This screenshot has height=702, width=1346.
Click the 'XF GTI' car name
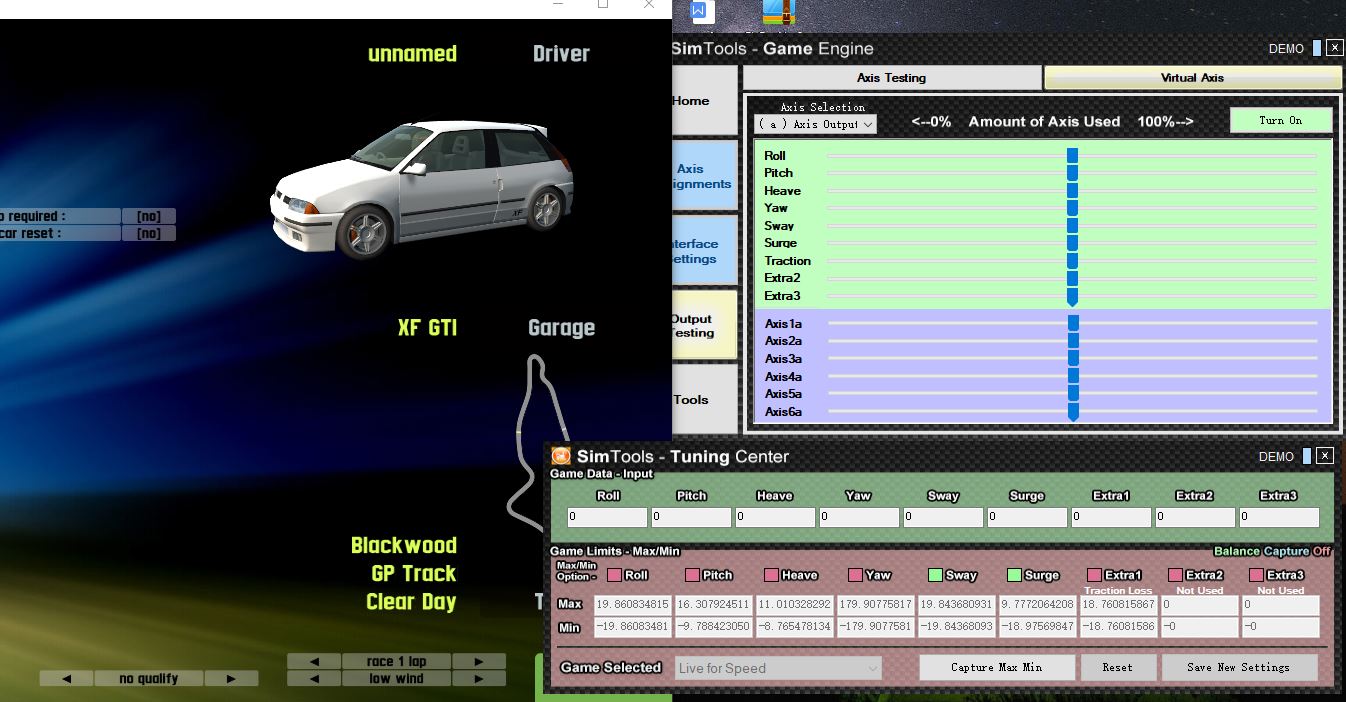coord(427,328)
